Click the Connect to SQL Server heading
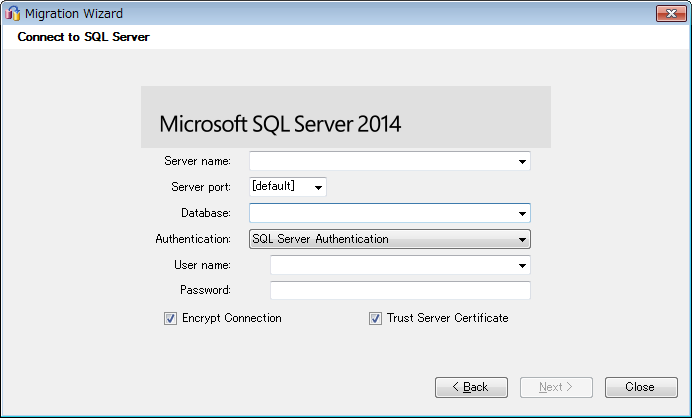 (x=83, y=37)
